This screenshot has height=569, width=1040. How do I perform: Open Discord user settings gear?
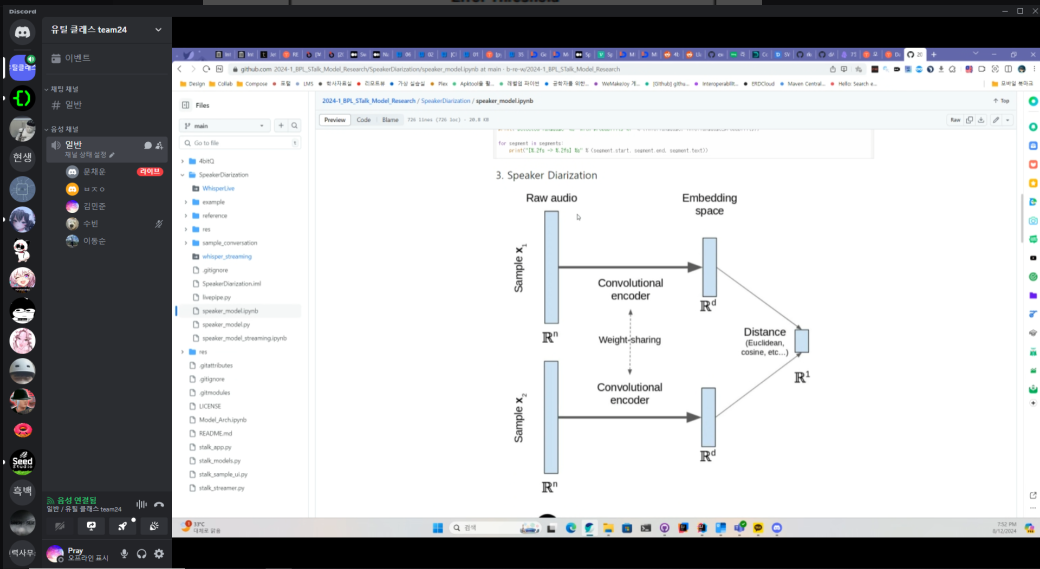click(158, 554)
